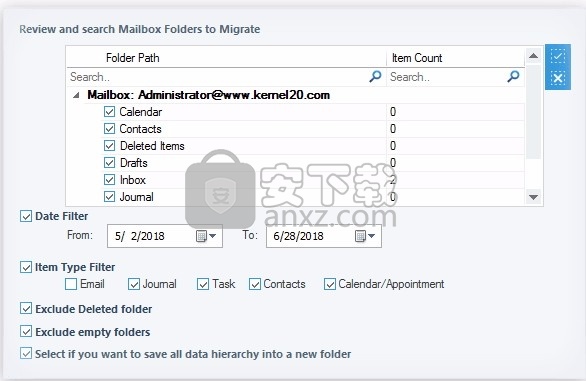
Task: Click the folder list scroll down arrow
Action: [534, 197]
